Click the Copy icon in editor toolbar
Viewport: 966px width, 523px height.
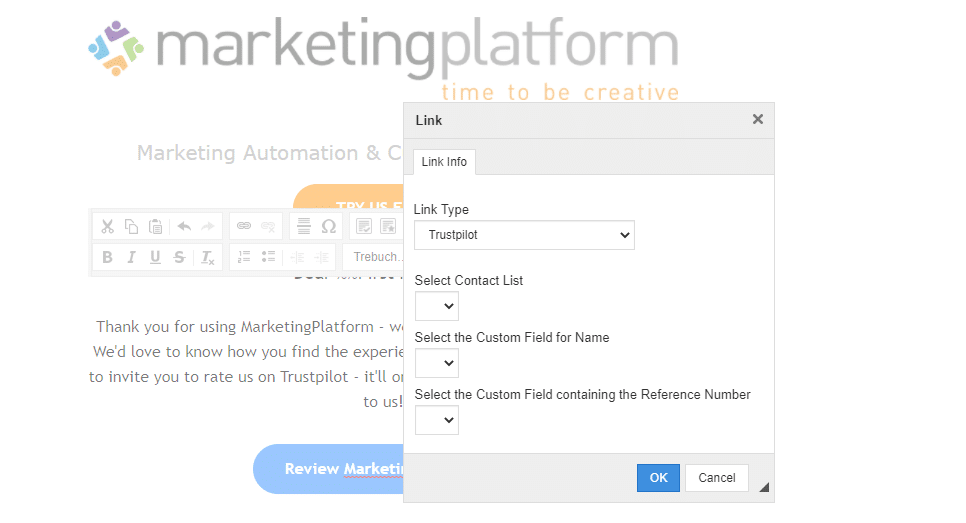[x=131, y=227]
